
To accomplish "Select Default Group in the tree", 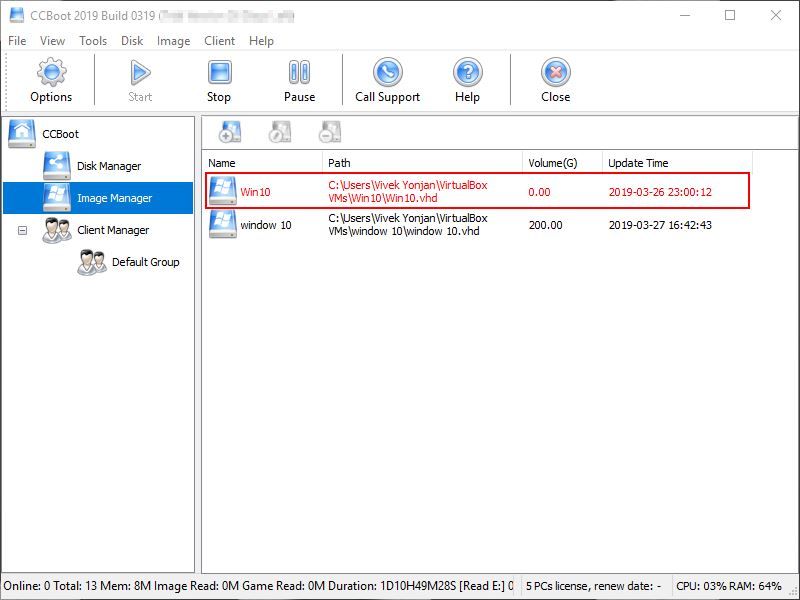I will pyautogui.click(x=145, y=262).
